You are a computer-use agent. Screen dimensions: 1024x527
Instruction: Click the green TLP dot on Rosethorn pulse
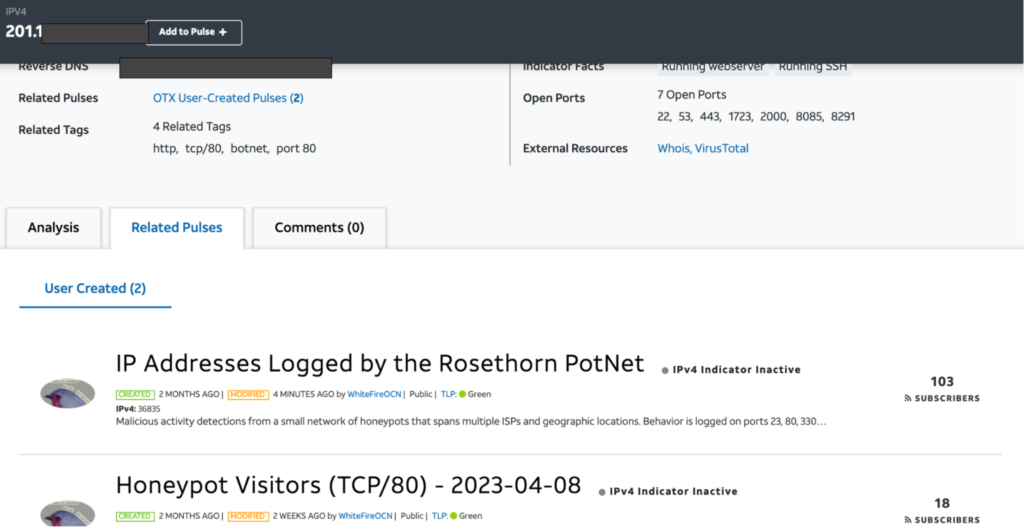click(x=463, y=394)
